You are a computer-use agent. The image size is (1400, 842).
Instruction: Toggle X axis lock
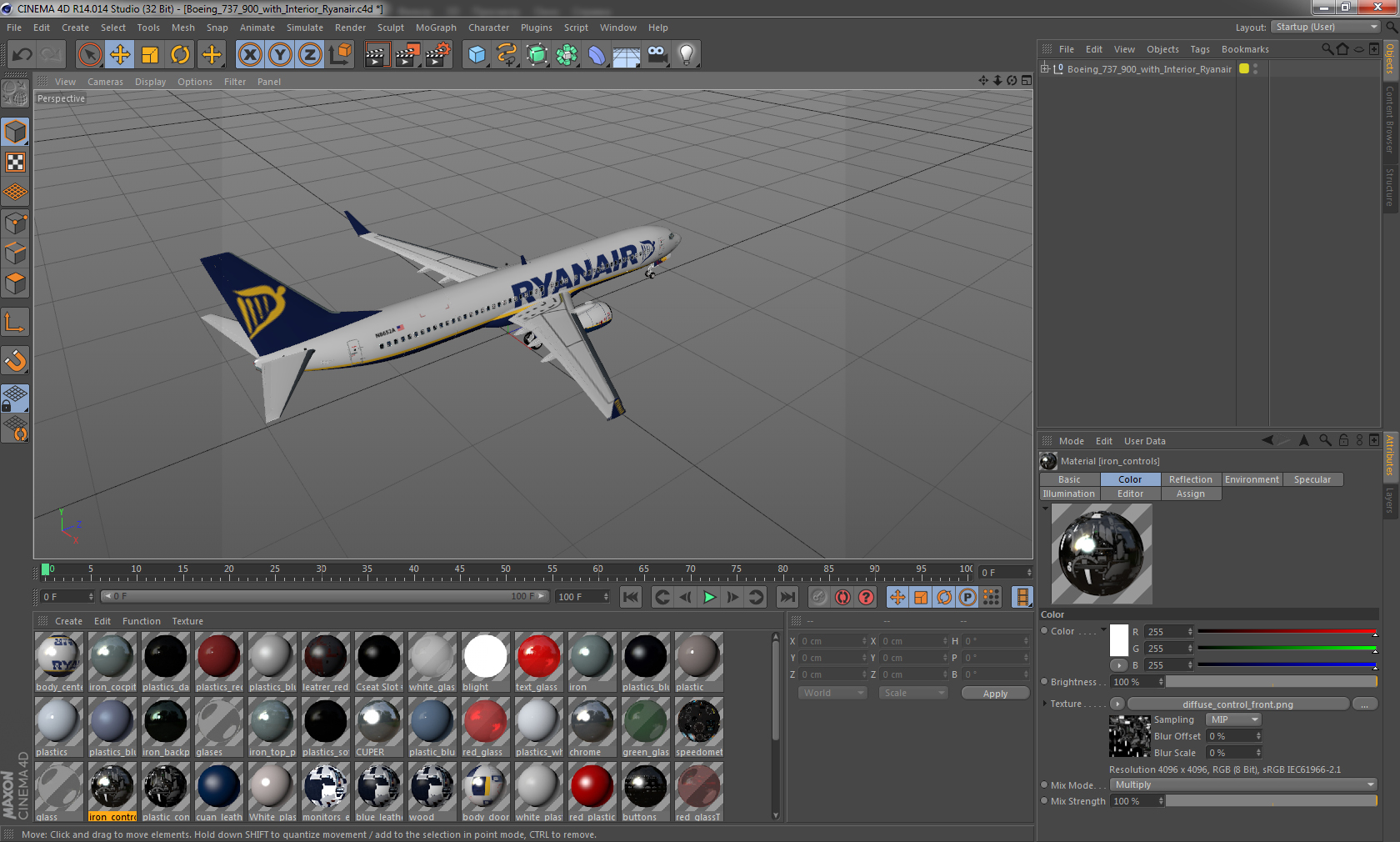tap(250, 55)
